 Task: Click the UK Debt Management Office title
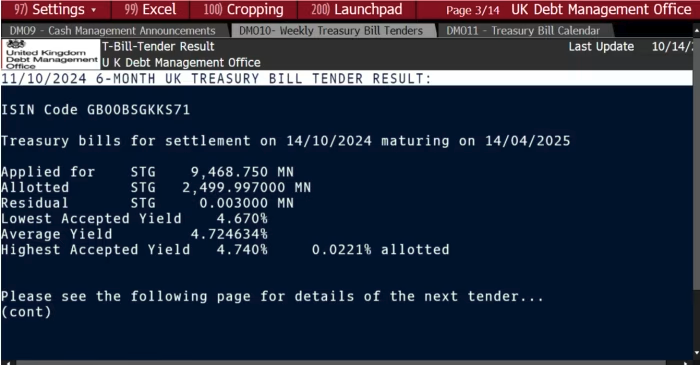[x=601, y=9]
